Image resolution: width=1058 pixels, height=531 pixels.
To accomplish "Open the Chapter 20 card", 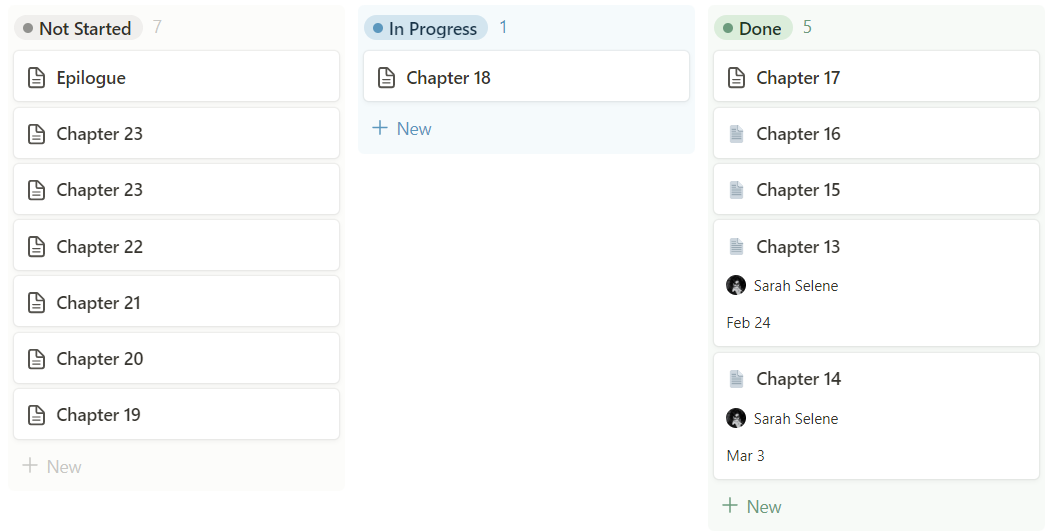I will [x=176, y=359].
